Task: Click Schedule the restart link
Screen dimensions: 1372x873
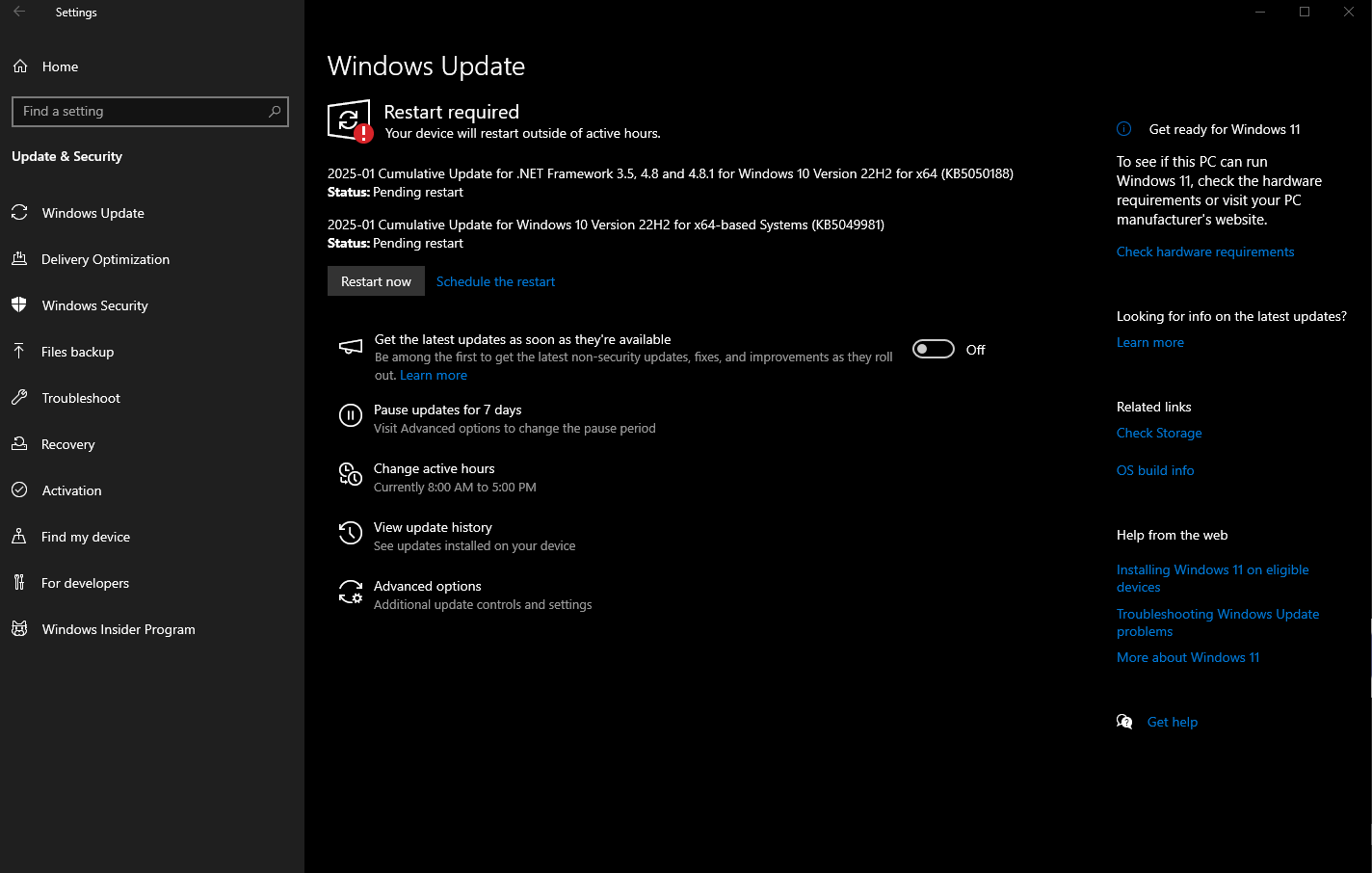Action: 495,281
